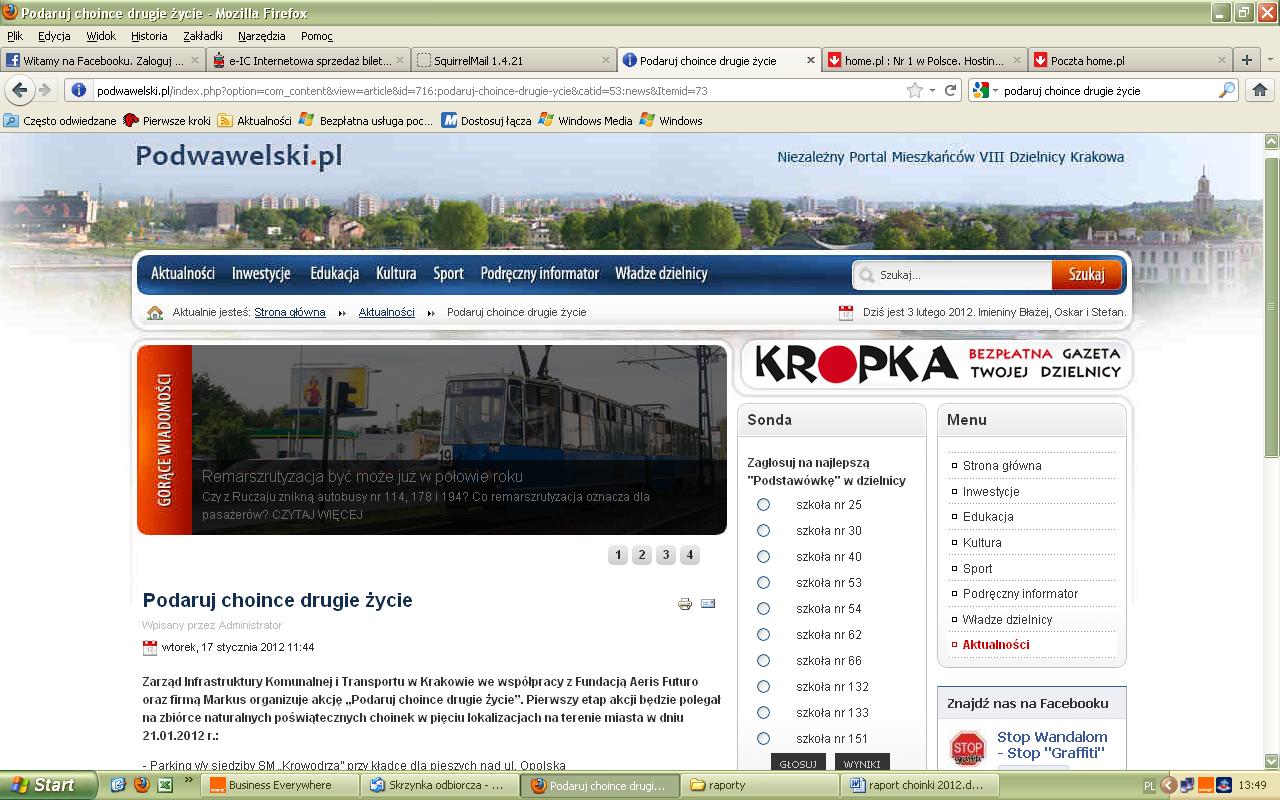
Task: Click the site identity info icon
Action: (x=81, y=90)
